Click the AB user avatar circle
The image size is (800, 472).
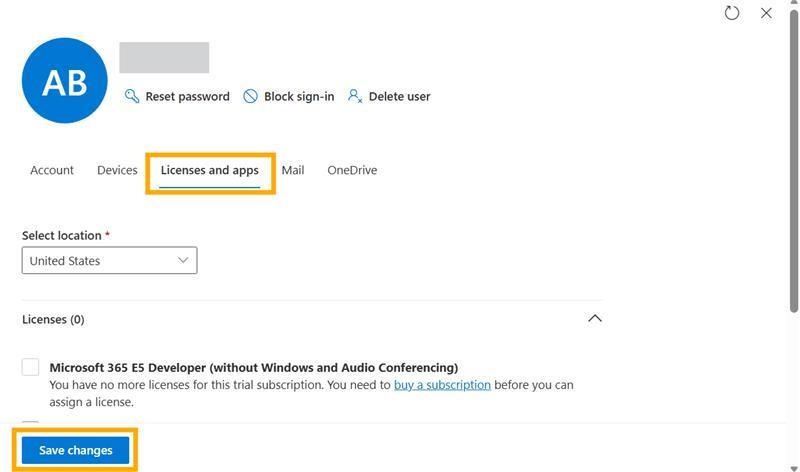tap(64, 81)
